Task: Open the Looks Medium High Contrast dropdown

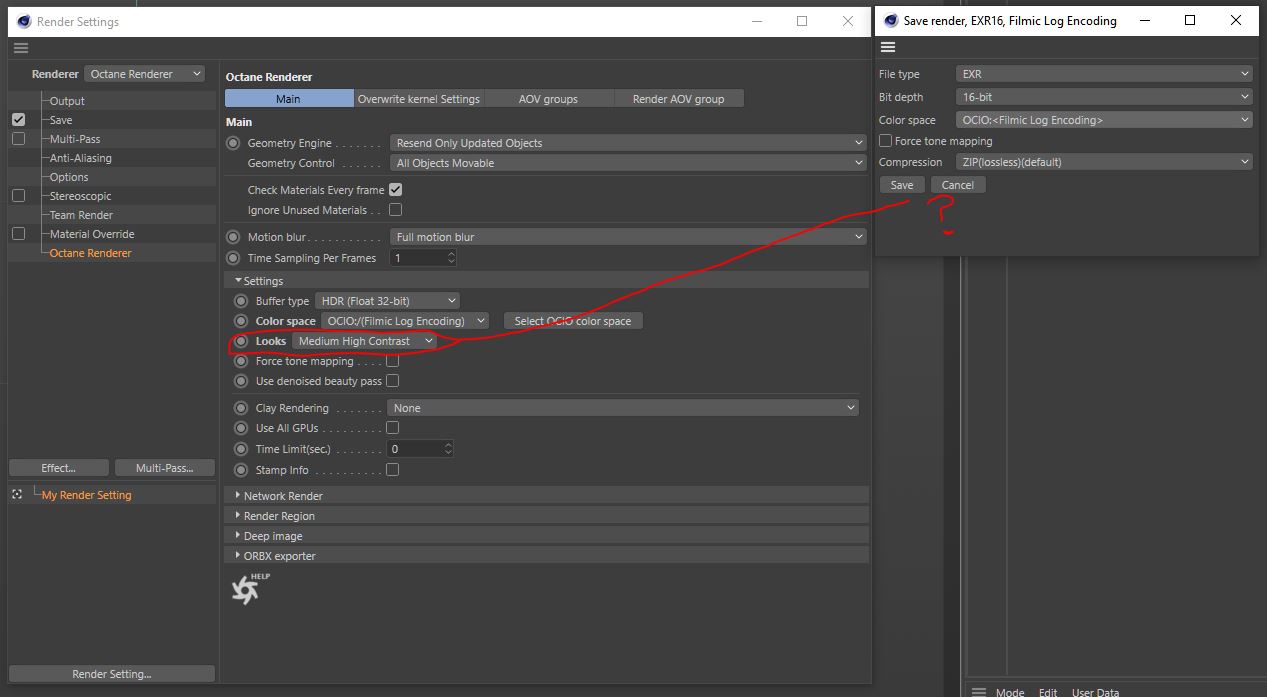Action: (x=364, y=341)
